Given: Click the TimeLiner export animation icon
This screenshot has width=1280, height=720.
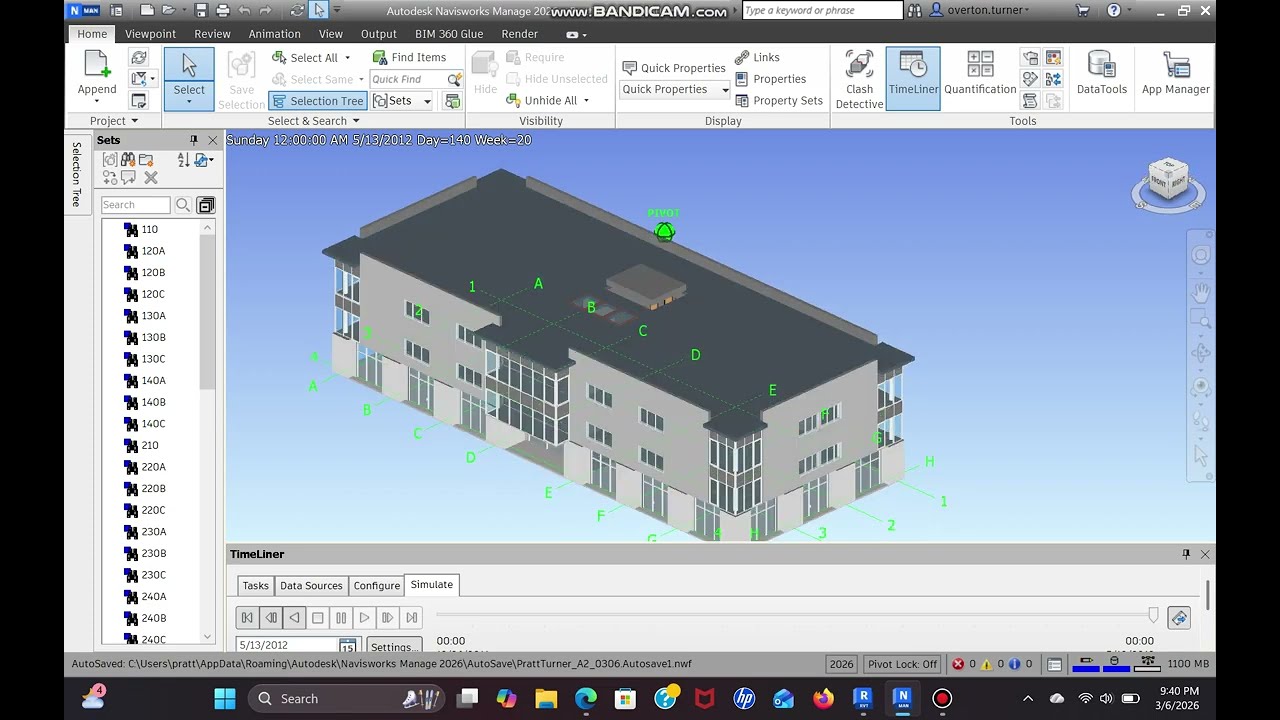Looking at the screenshot, I should coord(1179,618).
